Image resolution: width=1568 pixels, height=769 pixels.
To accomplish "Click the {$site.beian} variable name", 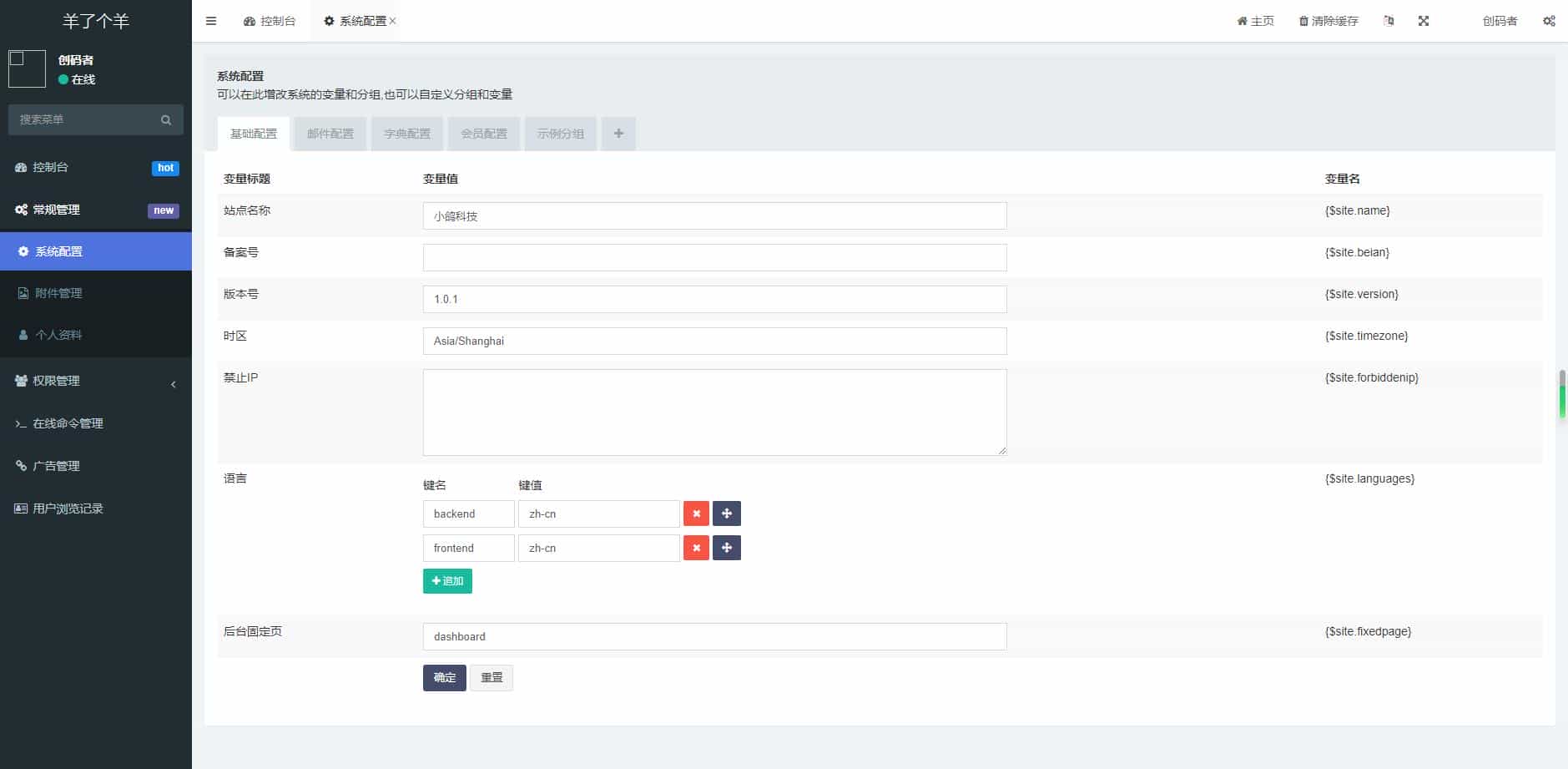I will [x=1357, y=252].
